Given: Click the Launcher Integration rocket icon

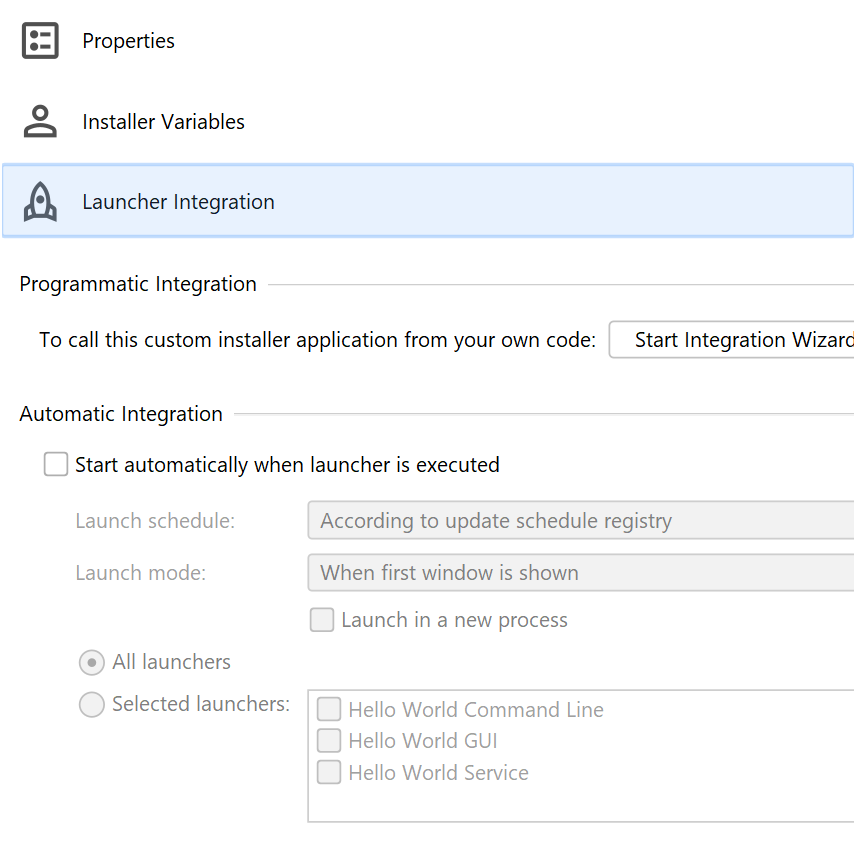Looking at the screenshot, I should click(40, 202).
